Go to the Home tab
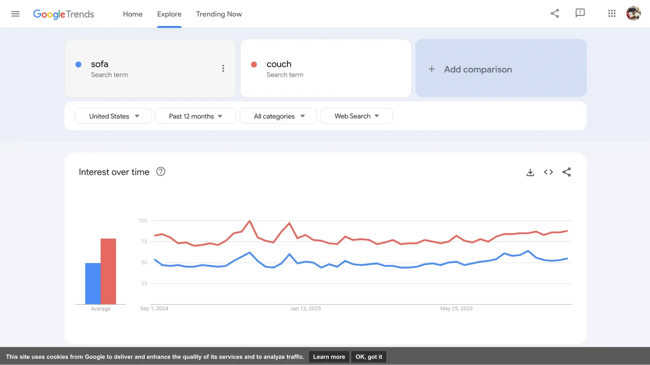Viewport: 650px width, 365px height. click(x=132, y=14)
